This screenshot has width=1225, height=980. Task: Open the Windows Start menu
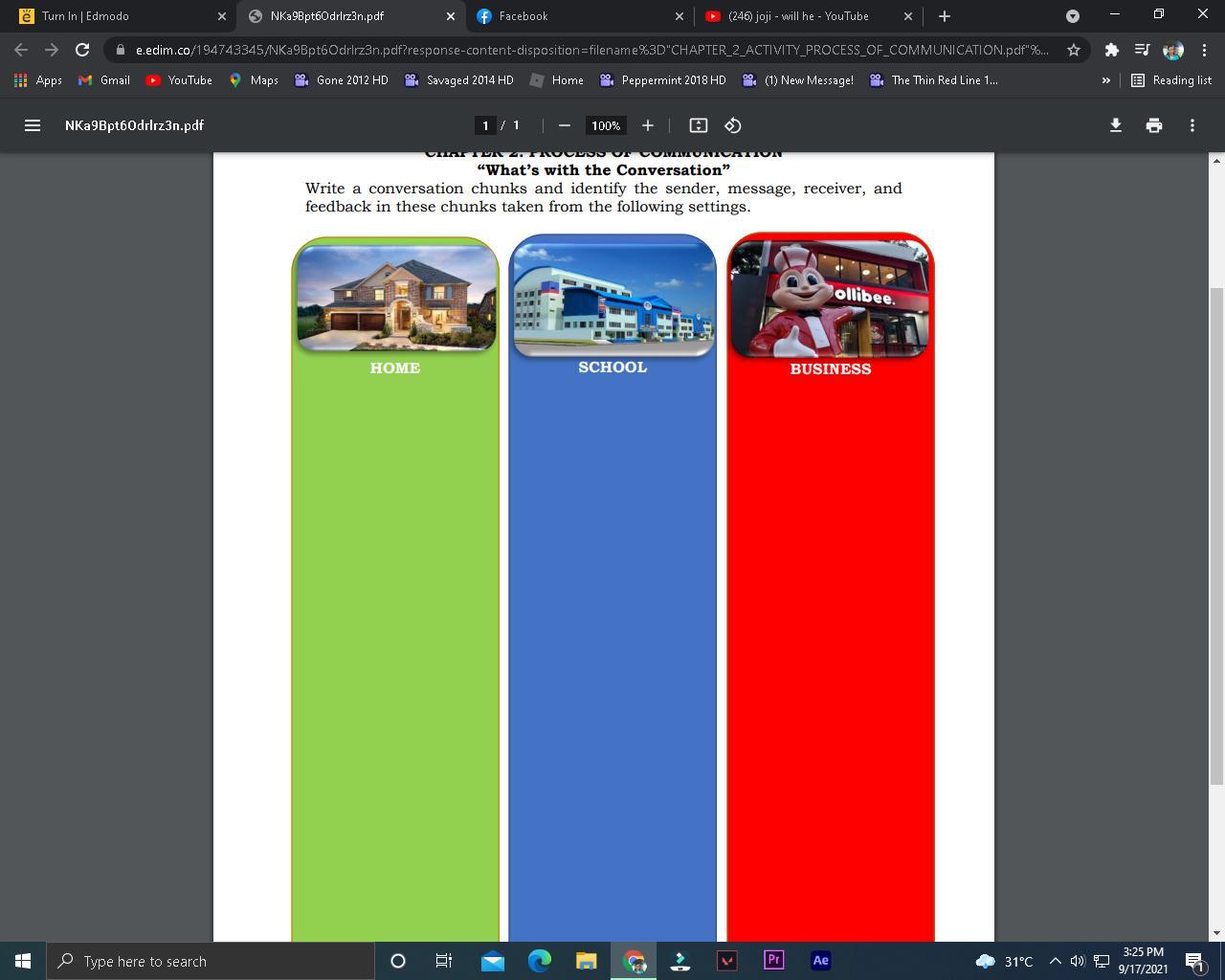pyautogui.click(x=23, y=961)
